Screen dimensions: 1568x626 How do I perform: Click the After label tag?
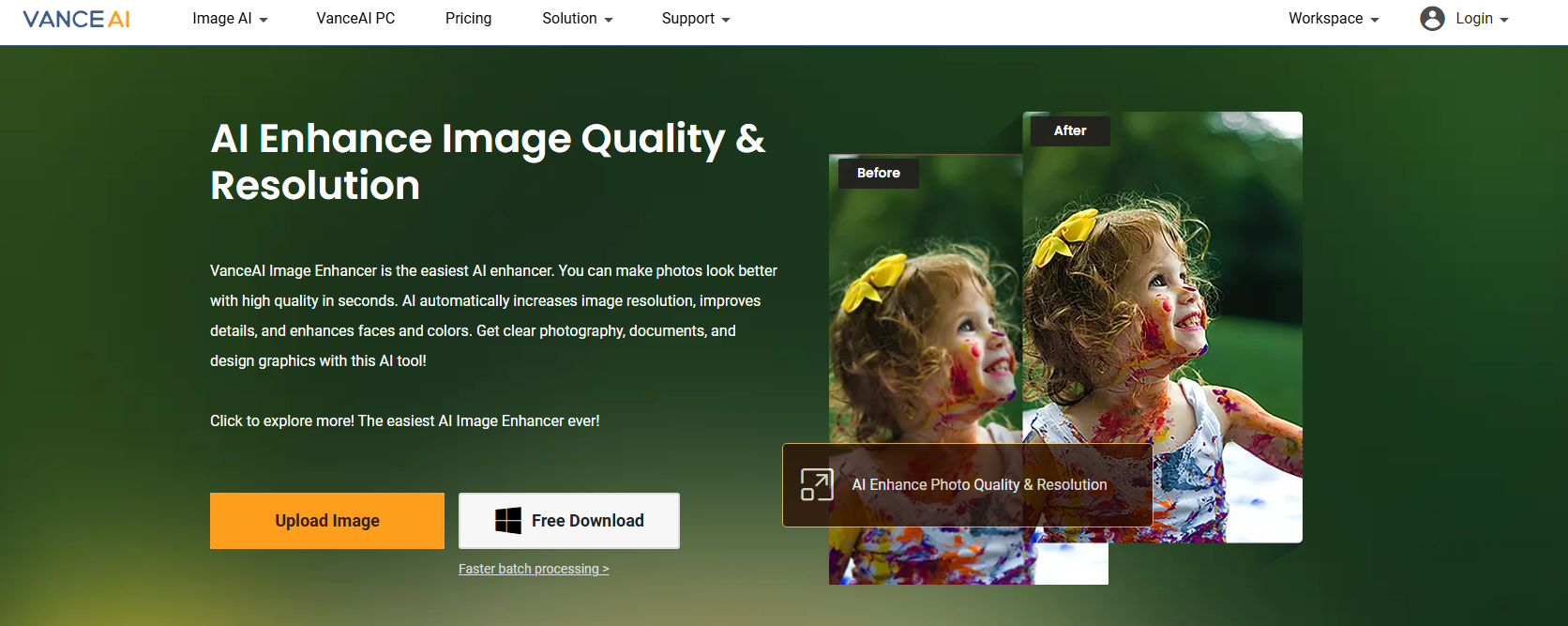(1070, 130)
